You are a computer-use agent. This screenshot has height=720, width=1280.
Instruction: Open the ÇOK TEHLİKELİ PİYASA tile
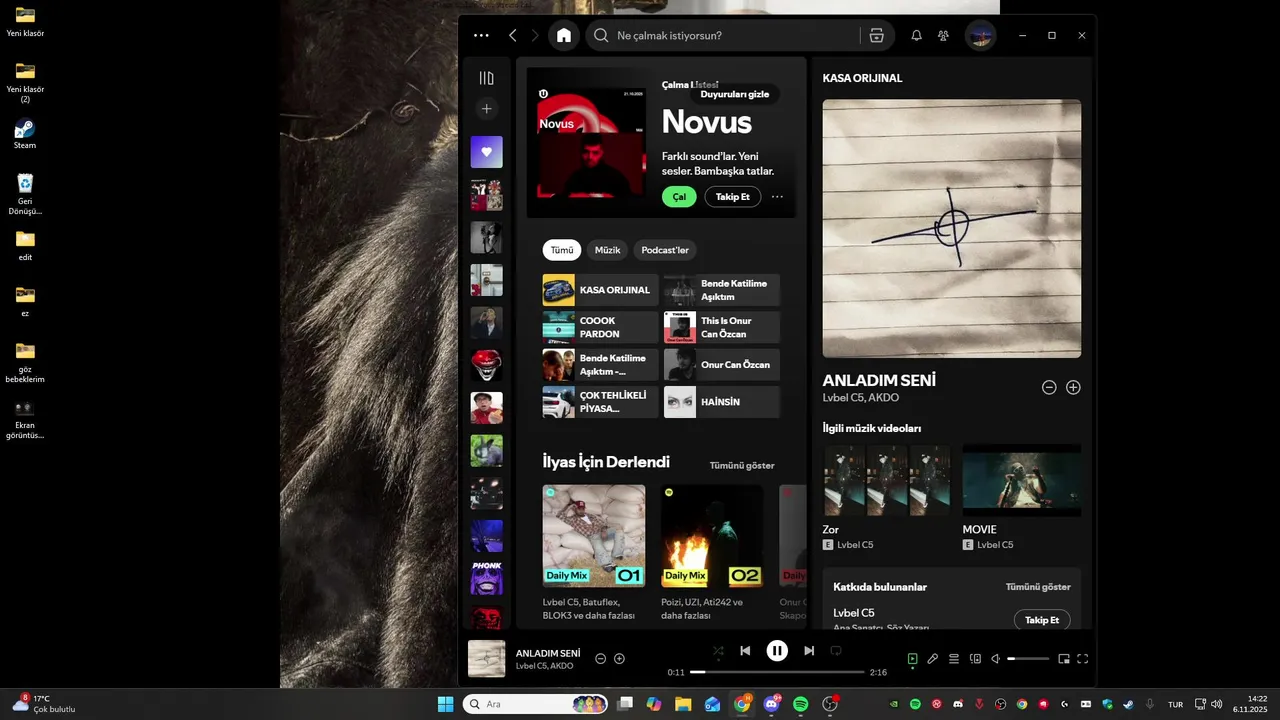601,402
